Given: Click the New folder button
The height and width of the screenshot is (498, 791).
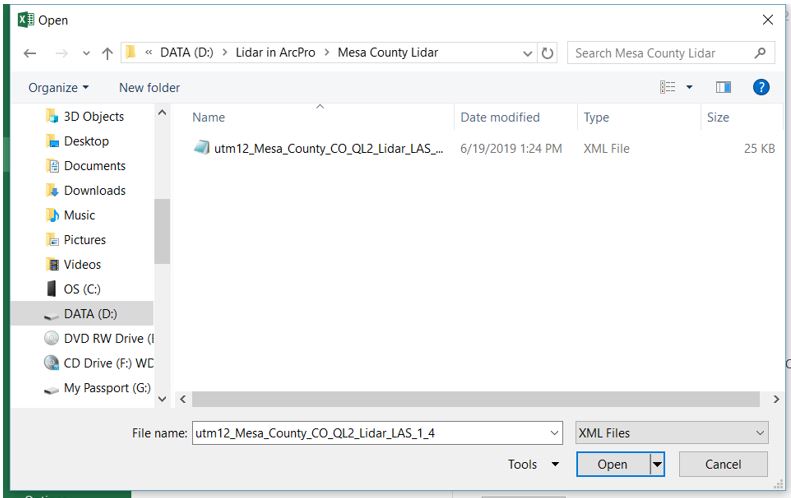Looking at the screenshot, I should [x=149, y=88].
